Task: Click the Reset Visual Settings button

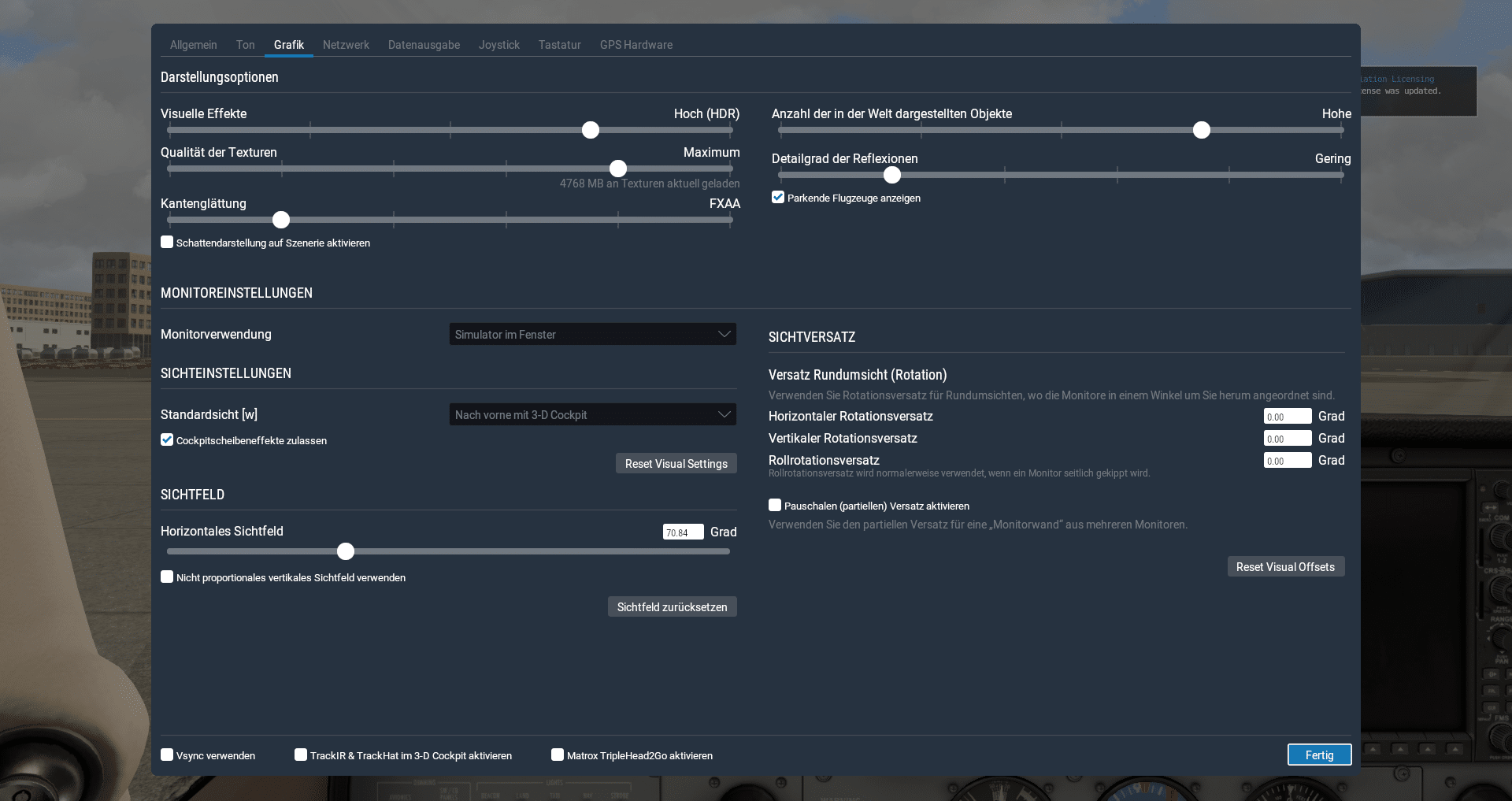Action: (676, 464)
